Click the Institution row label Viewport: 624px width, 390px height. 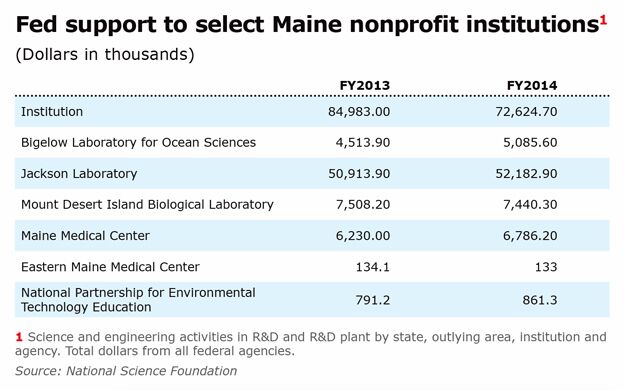[x=52, y=112]
